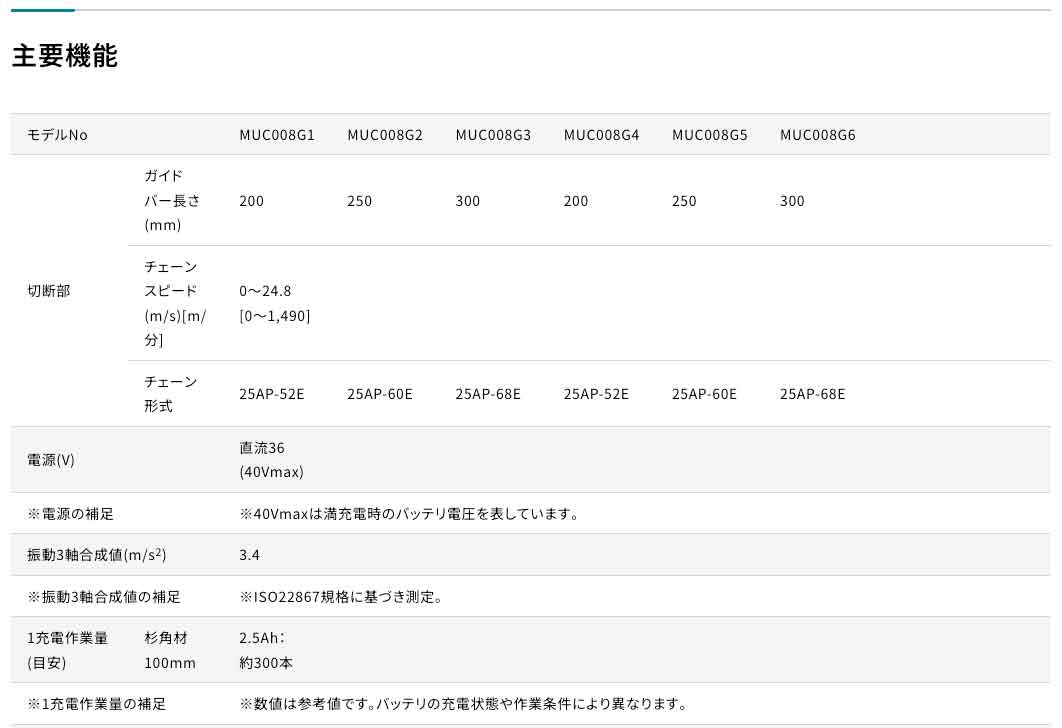Click model MUC008G2 in the header row
The height and width of the screenshot is (728, 1062).
pyautogui.click(x=385, y=135)
